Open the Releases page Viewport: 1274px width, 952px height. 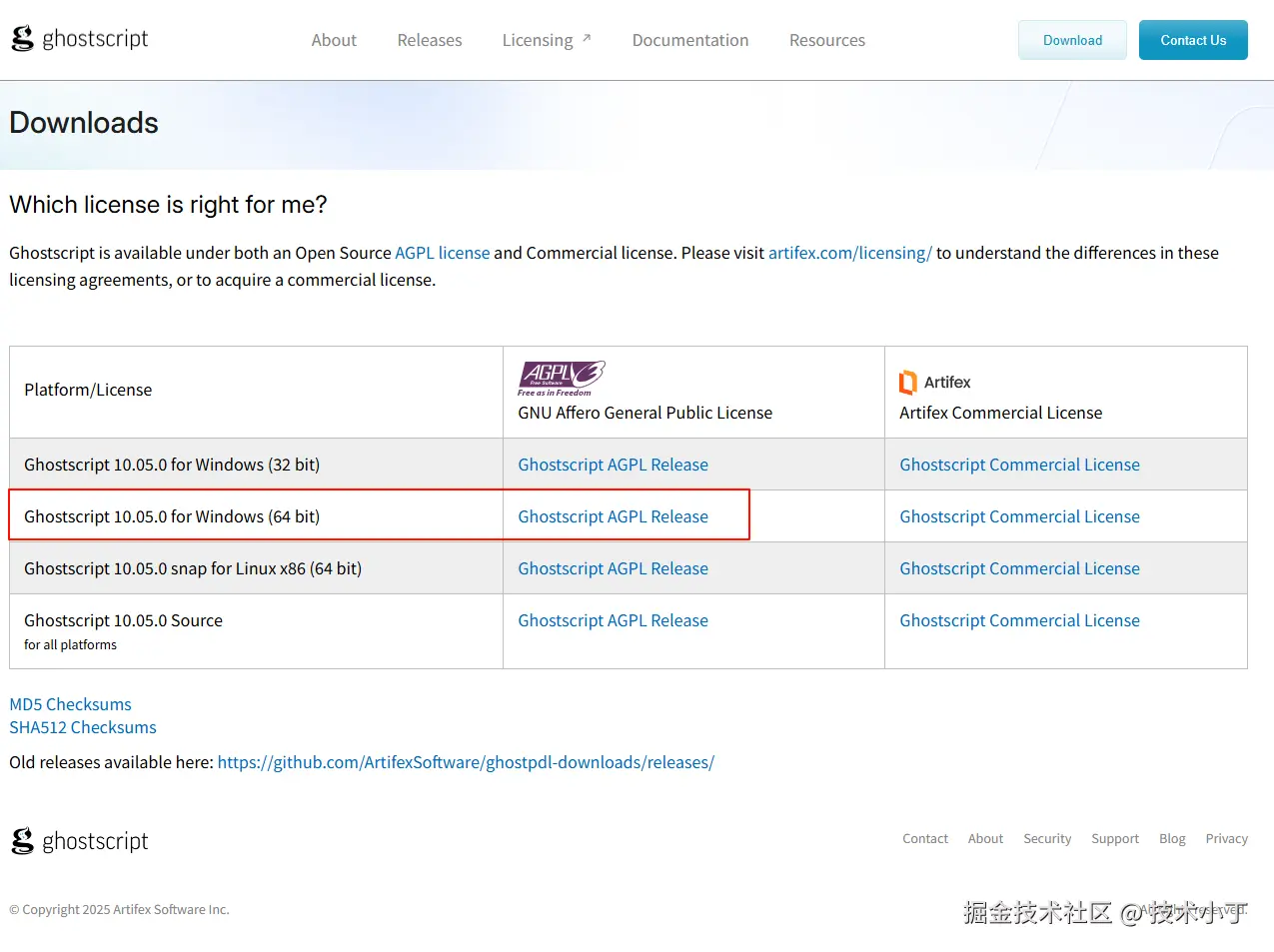(x=430, y=40)
